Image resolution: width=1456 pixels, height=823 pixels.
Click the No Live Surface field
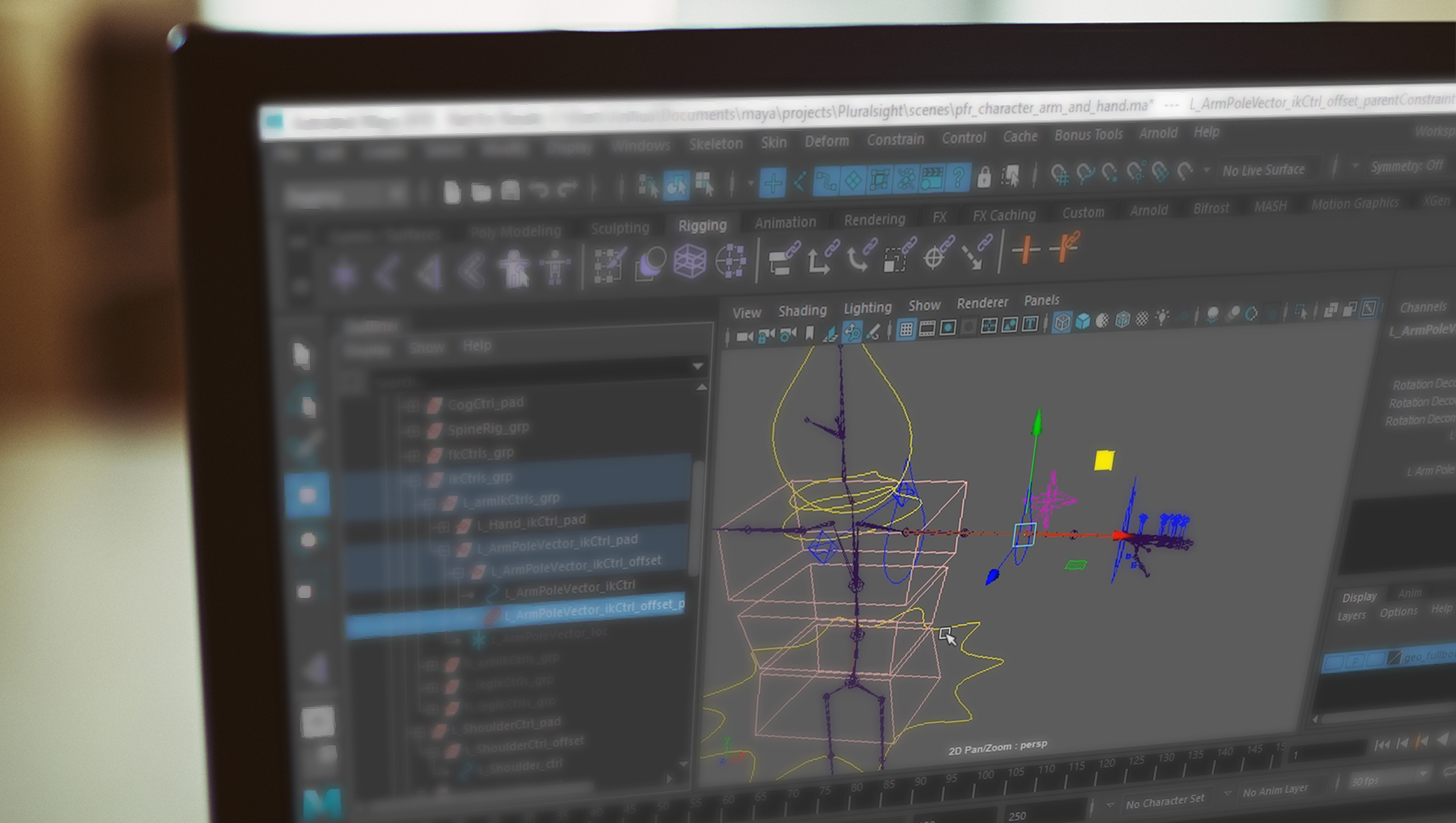[1263, 171]
